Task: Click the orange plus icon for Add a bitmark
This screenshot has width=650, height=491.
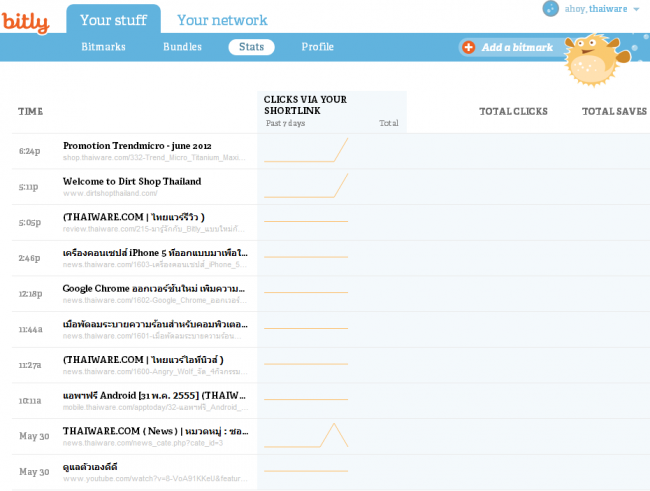Action: click(x=469, y=47)
